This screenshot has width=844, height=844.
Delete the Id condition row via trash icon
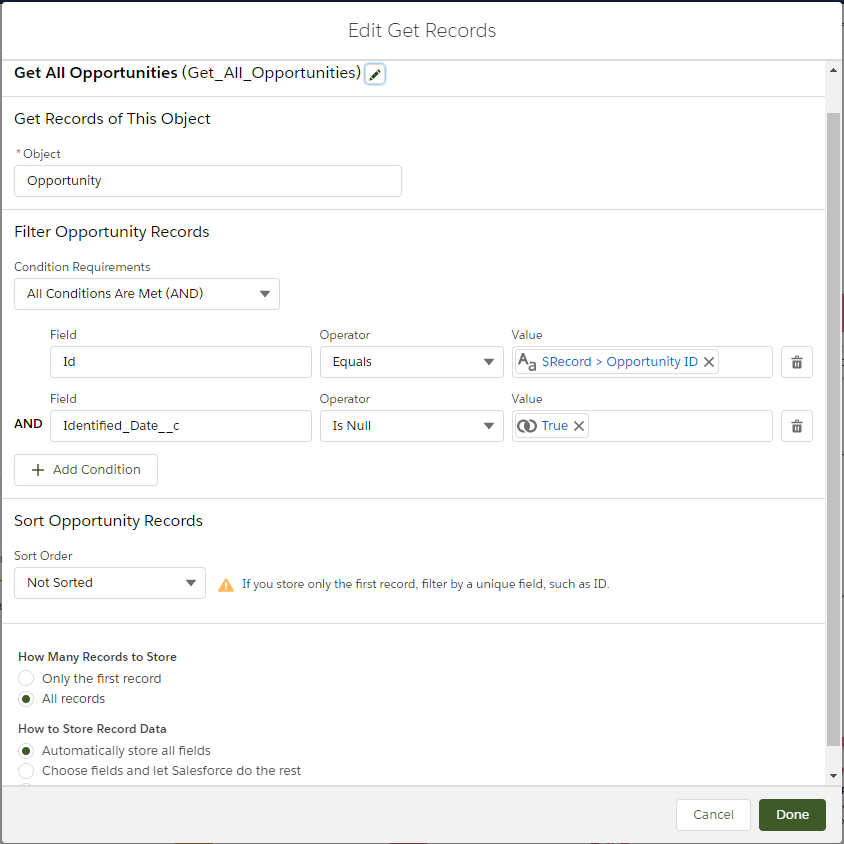797,362
